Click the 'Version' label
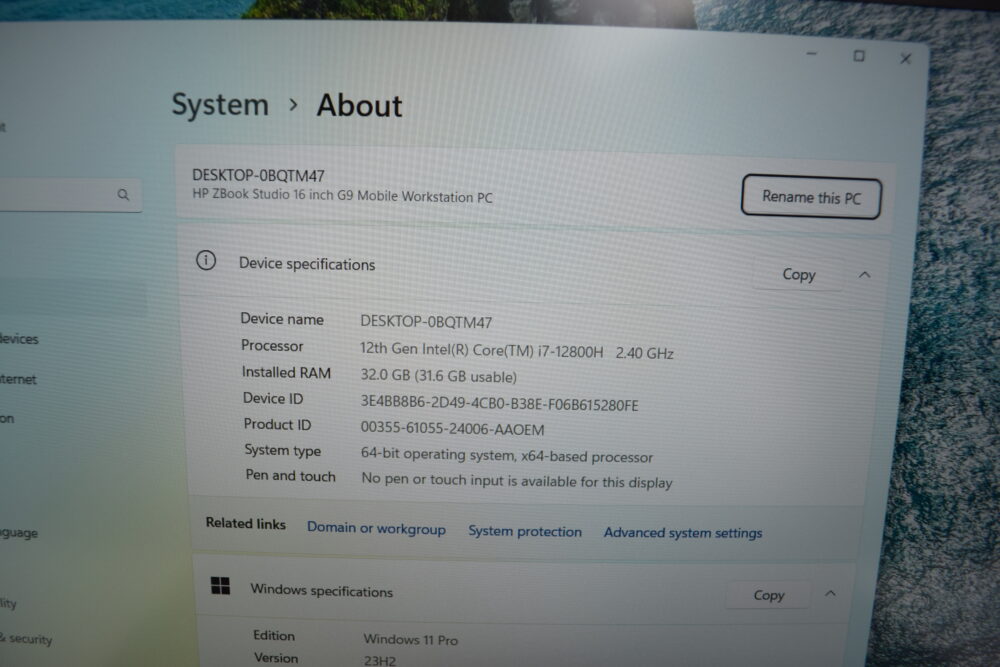The height and width of the screenshot is (667, 1000). pos(276,657)
